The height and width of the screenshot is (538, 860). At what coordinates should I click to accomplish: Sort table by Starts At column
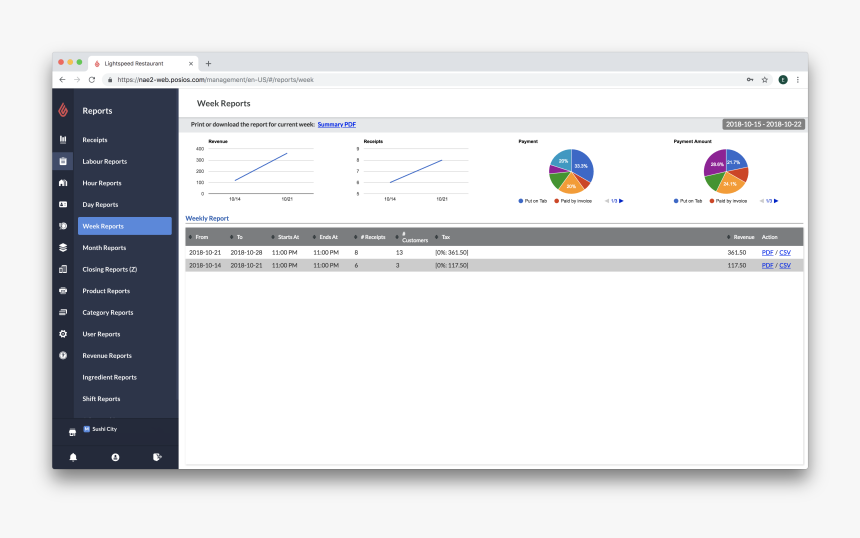pyautogui.click(x=285, y=237)
